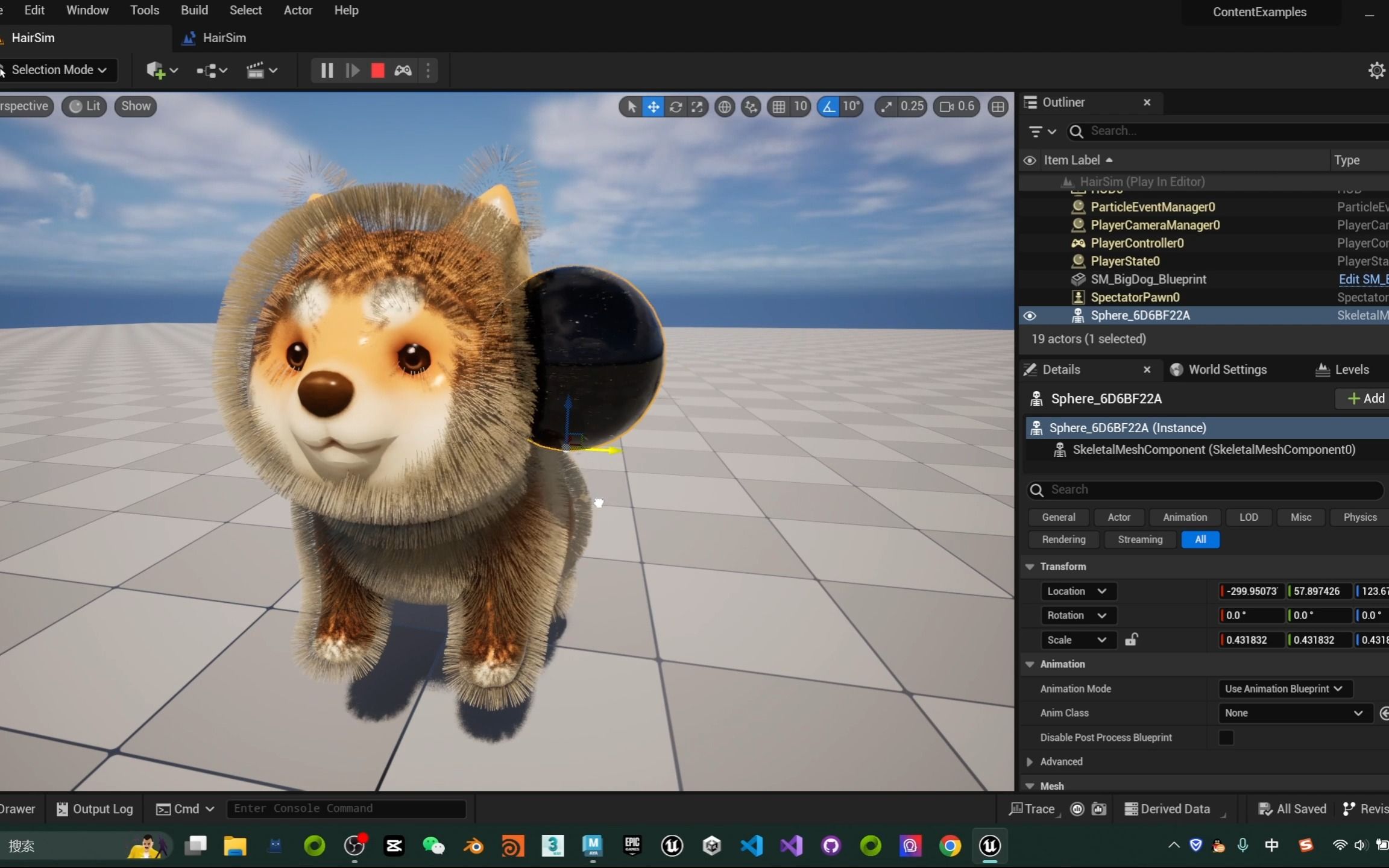Toggle Disable Post Process Blueprint checkbox
Viewport: 1389px width, 868px height.
pos(1226,737)
